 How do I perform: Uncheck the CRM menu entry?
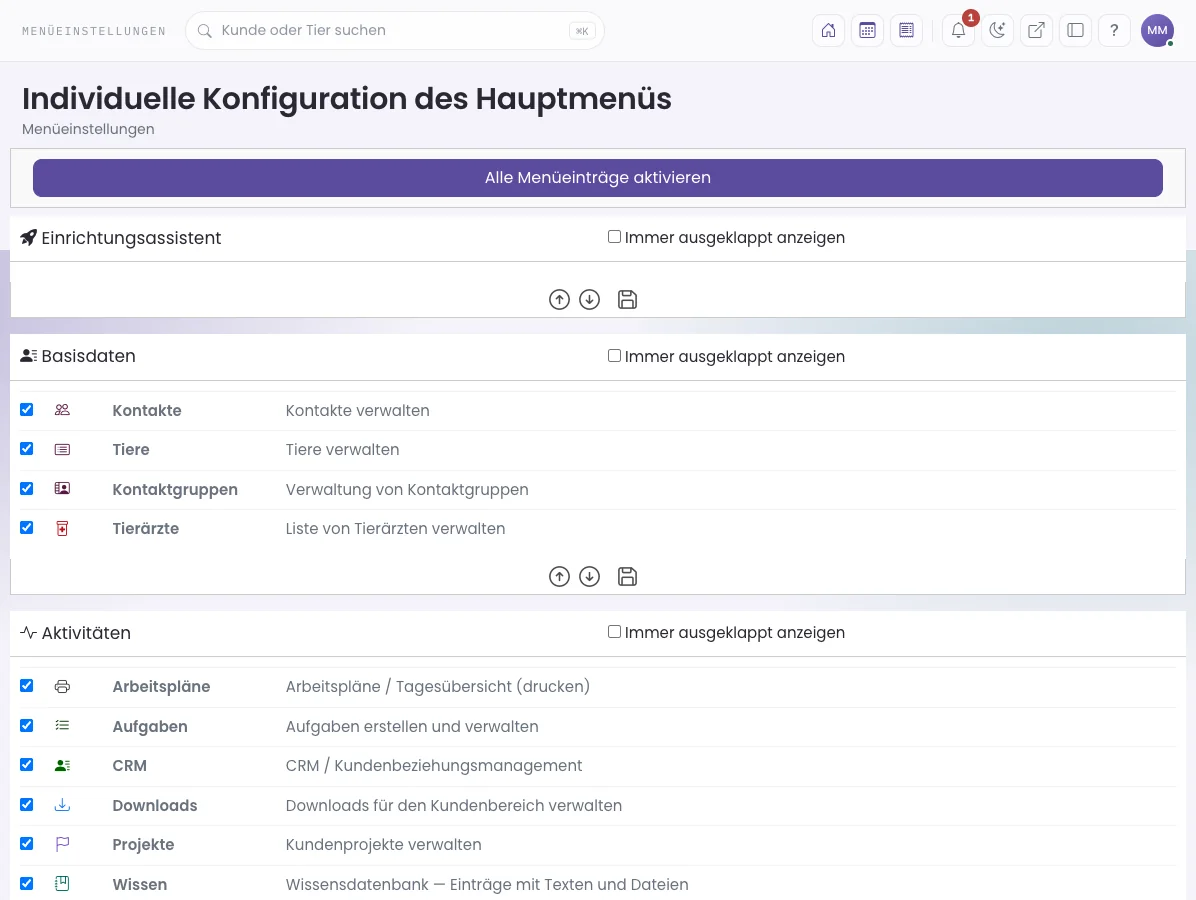27,765
